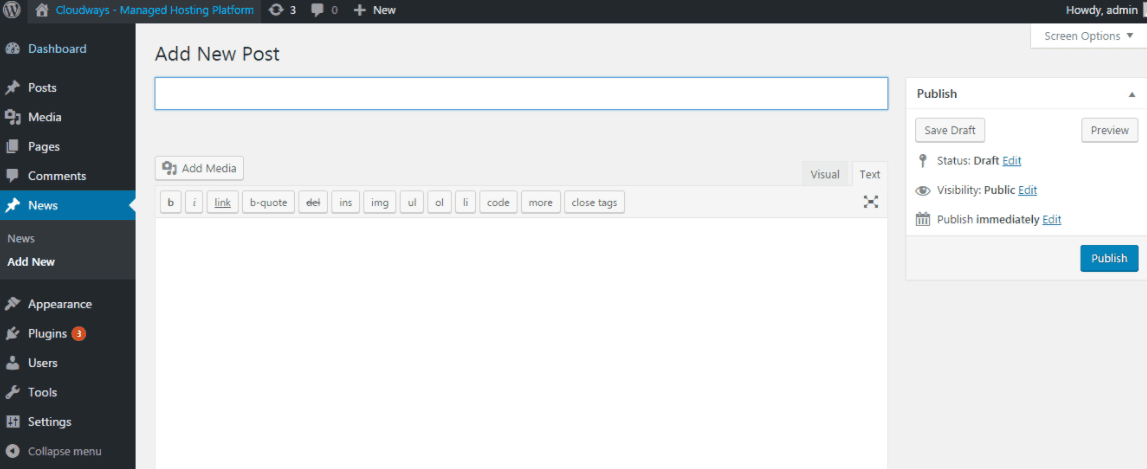The width and height of the screenshot is (1147, 469).
Task: Toggle distraction-free fullscreen writing mode
Action: (870, 202)
